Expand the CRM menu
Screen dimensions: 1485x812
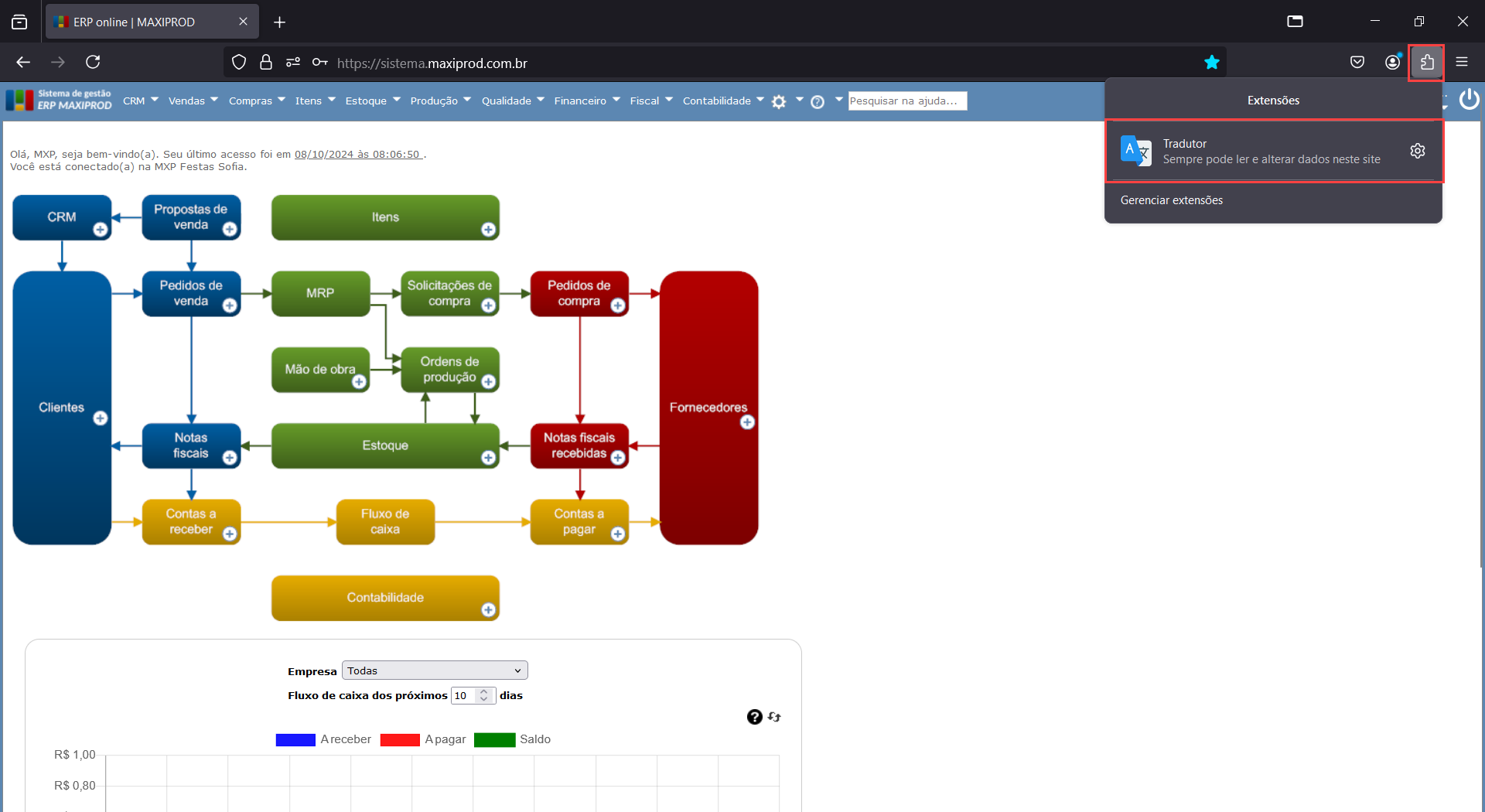pyautogui.click(x=141, y=101)
